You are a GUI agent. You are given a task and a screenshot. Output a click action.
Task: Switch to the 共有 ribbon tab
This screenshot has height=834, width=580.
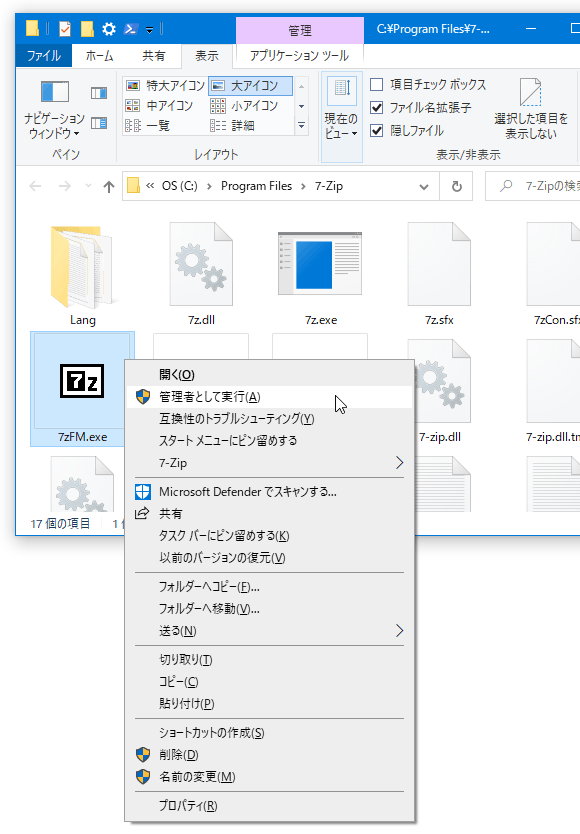click(x=154, y=55)
